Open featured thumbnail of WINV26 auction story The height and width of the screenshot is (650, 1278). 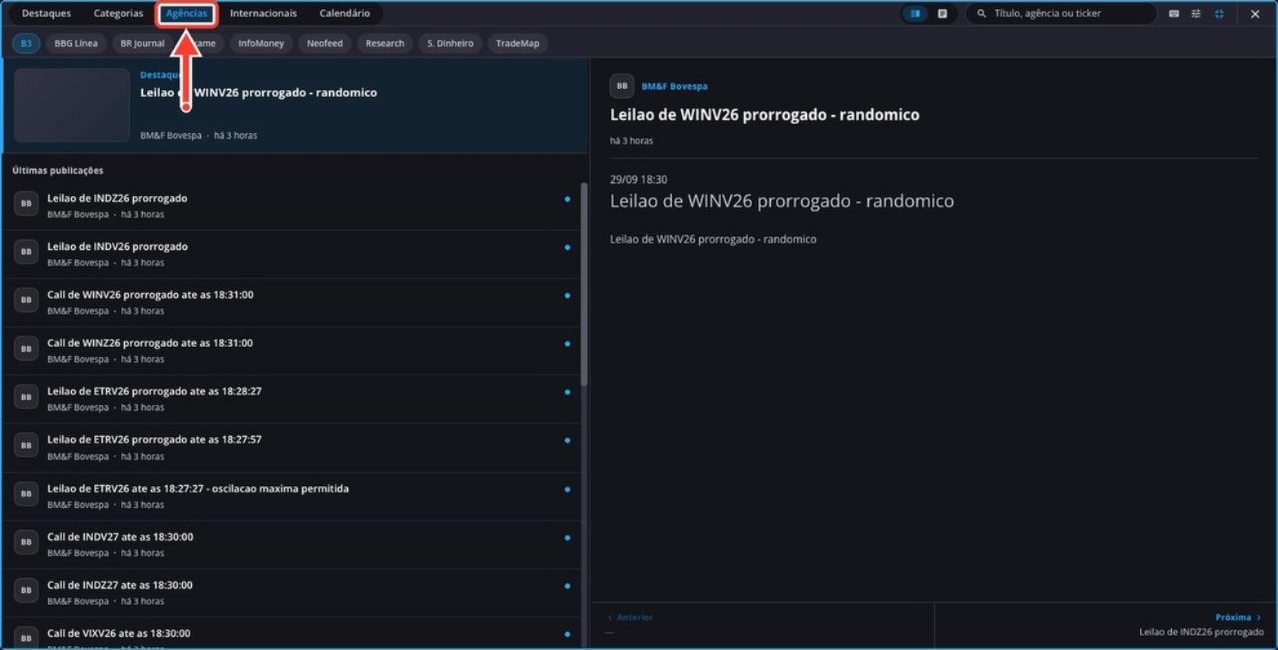(x=72, y=105)
